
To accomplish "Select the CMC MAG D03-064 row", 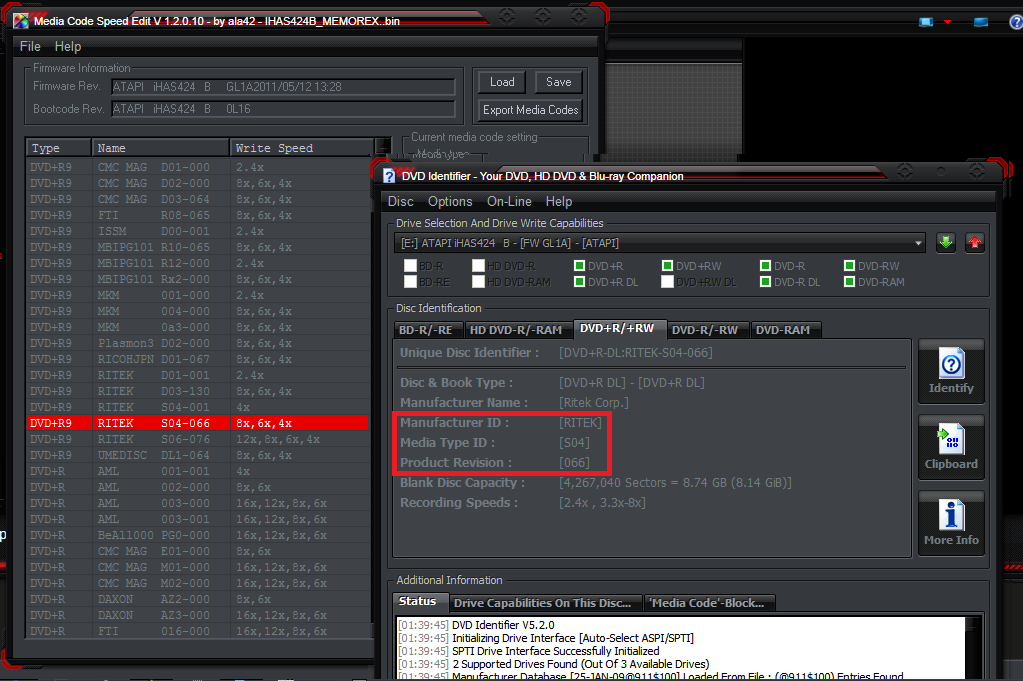I will [198, 200].
